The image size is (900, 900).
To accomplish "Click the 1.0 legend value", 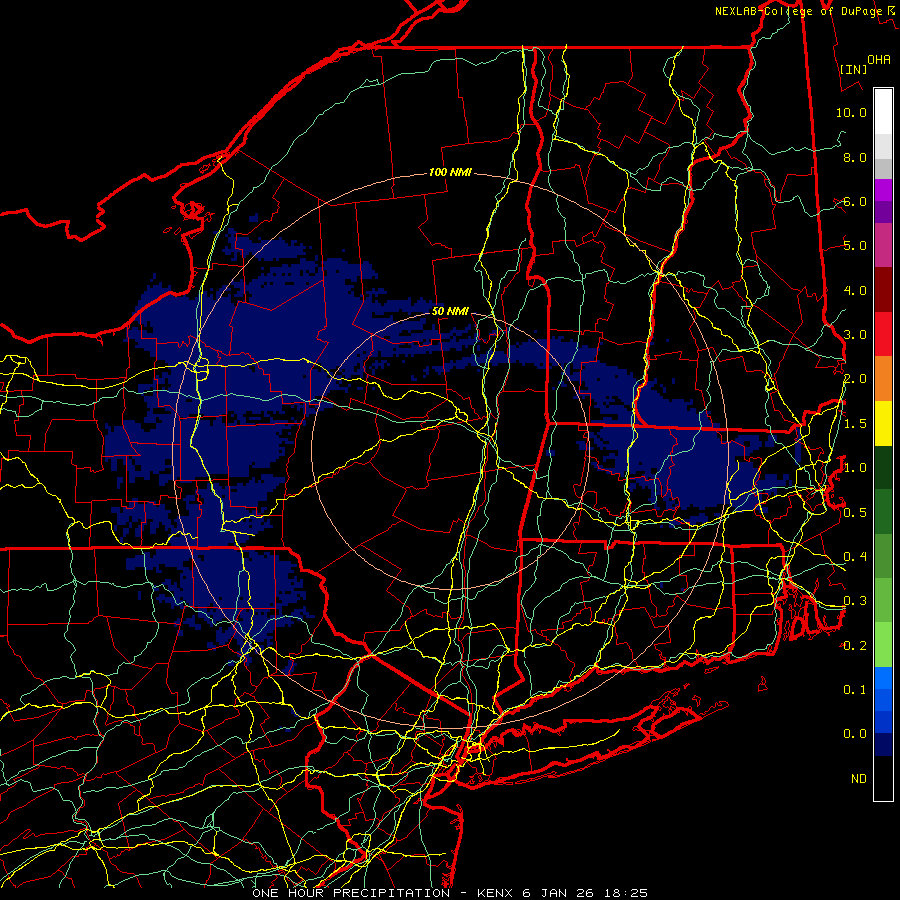I will click(x=855, y=467).
